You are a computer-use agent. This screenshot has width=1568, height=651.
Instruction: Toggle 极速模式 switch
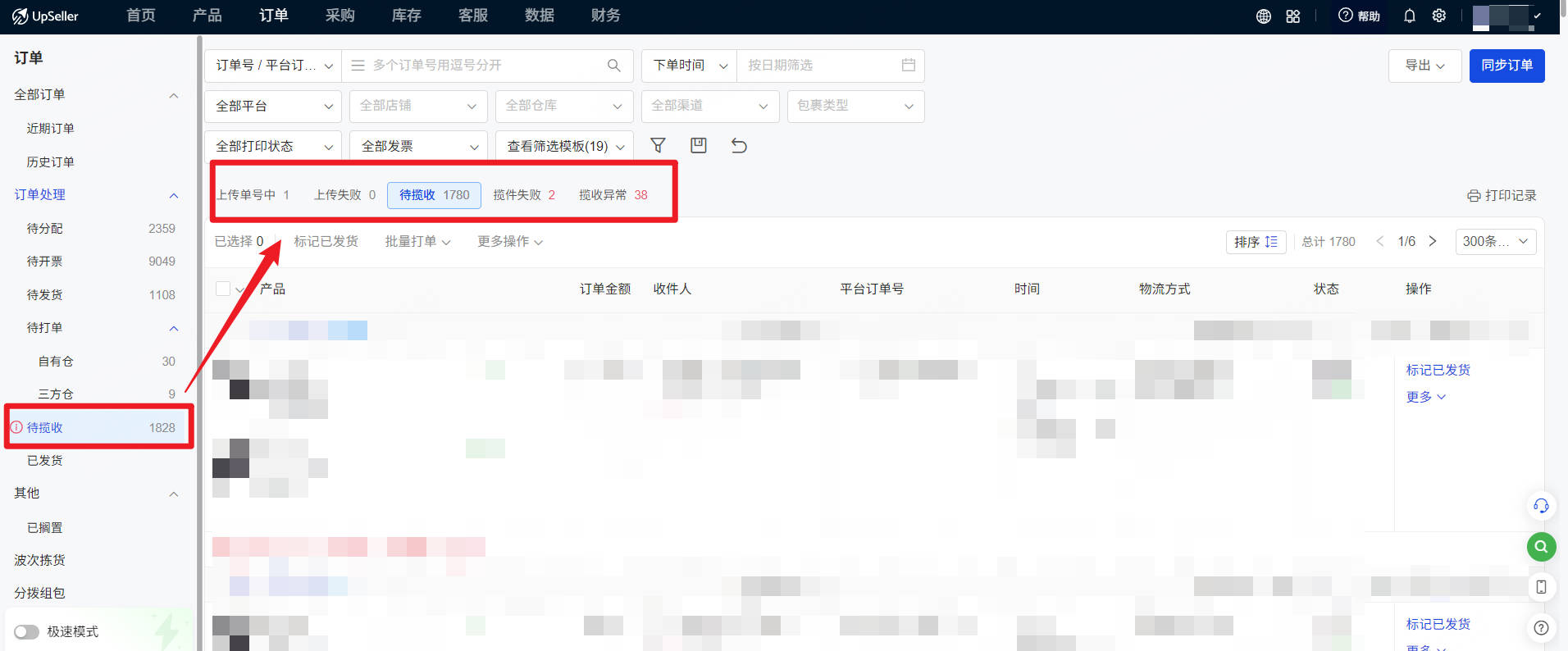coord(26,632)
